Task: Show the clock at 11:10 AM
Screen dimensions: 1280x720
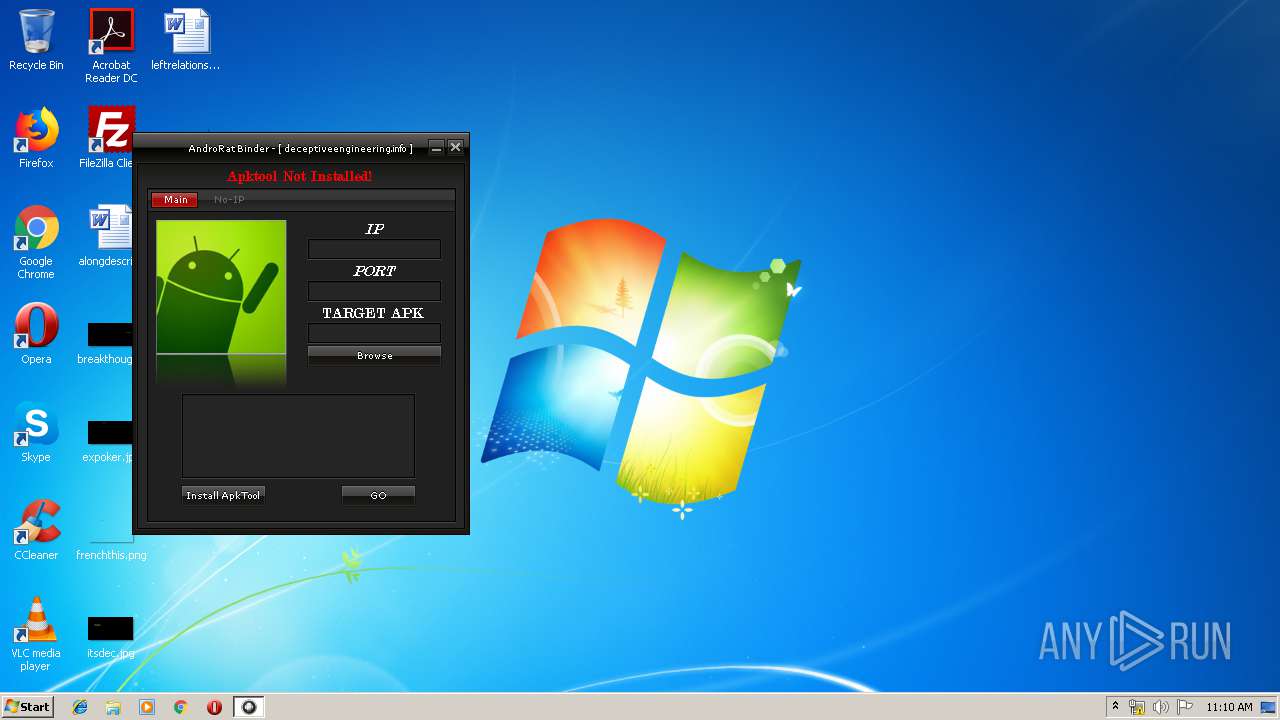Action: click(1229, 707)
